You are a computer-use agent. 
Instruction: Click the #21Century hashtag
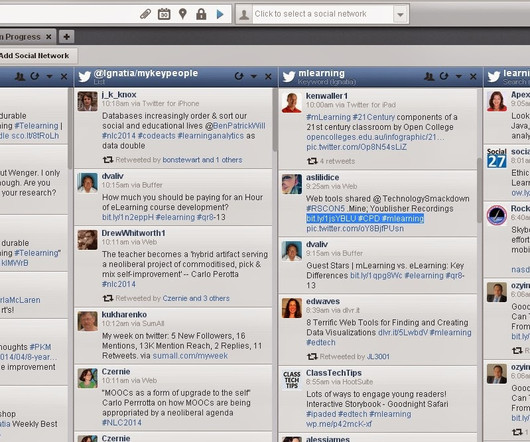click(x=374, y=117)
